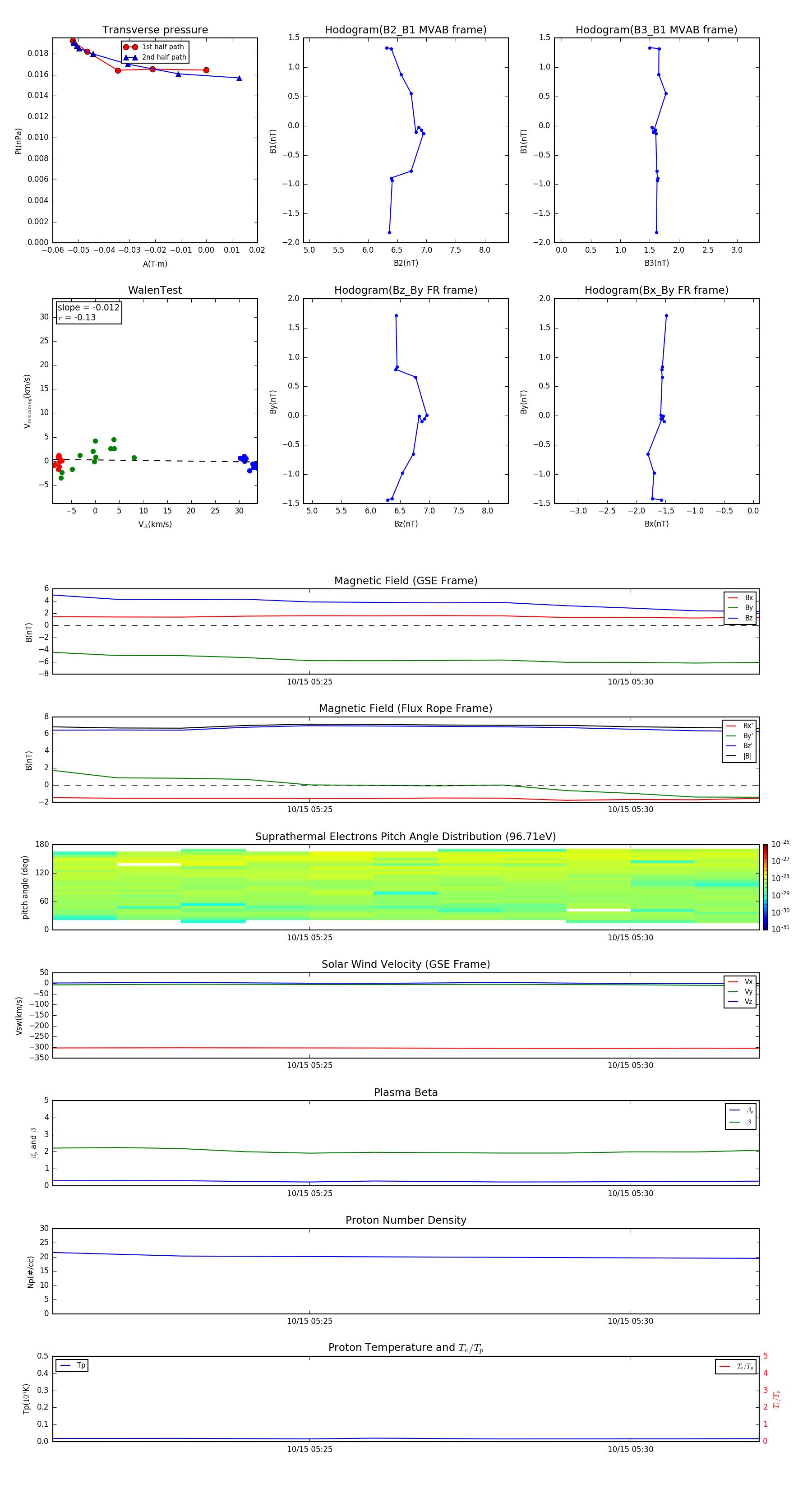The height and width of the screenshot is (1489, 812).
Task: Click the "Vsw(km/s)" axis label
Action: [x=18, y=1016]
